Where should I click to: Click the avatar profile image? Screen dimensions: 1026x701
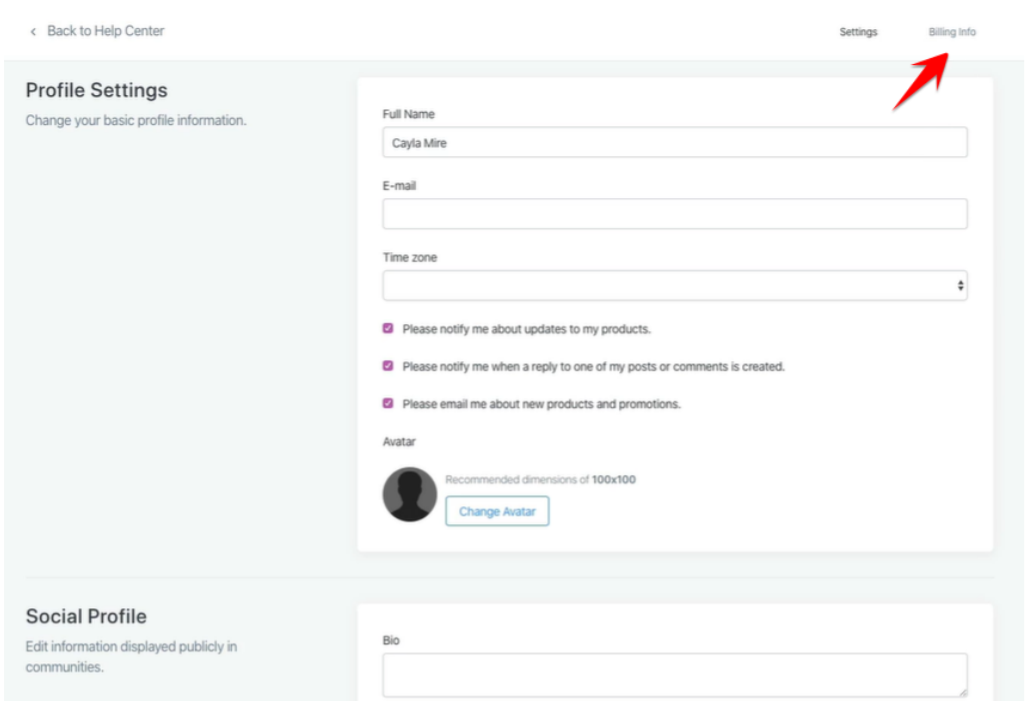tap(410, 494)
